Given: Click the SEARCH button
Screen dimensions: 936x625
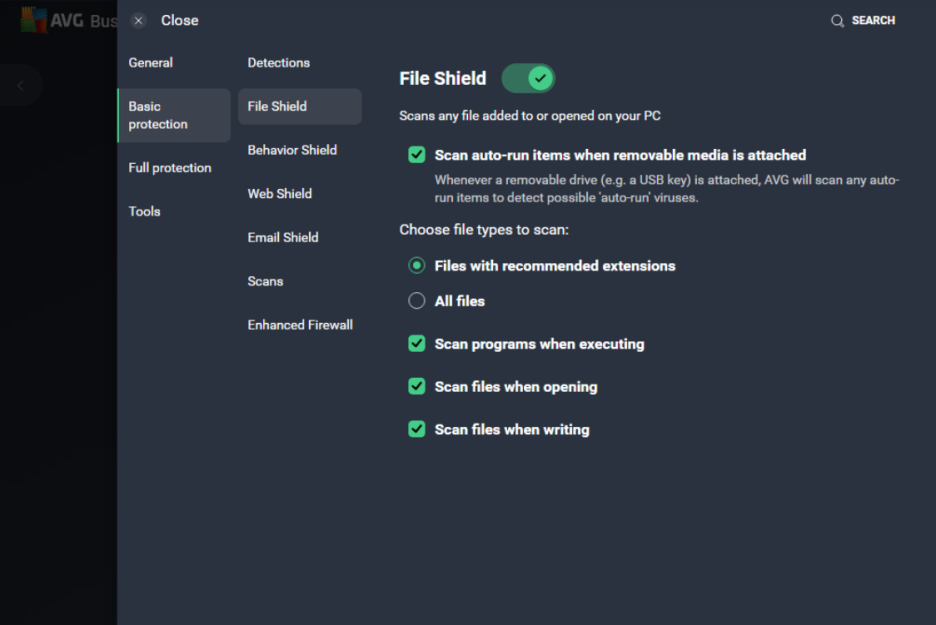Looking at the screenshot, I should (872, 20).
